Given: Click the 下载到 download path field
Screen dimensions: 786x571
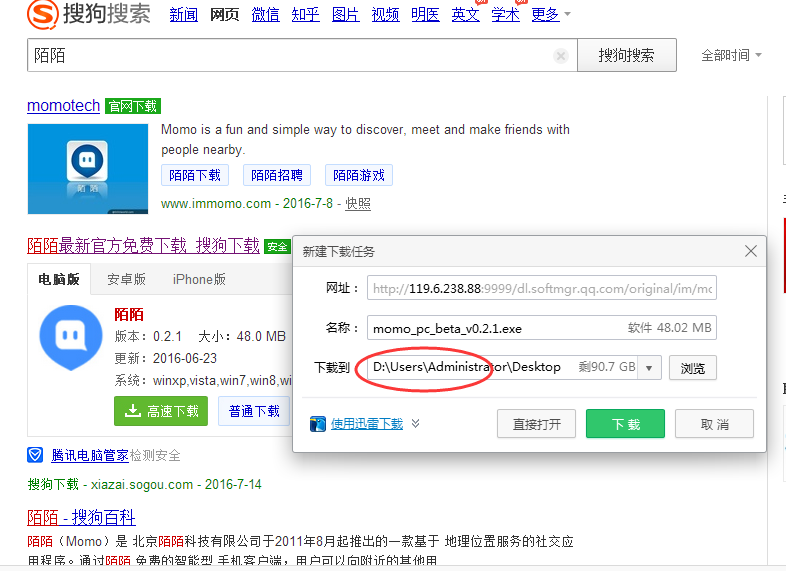Looking at the screenshot, I should tap(514, 367).
